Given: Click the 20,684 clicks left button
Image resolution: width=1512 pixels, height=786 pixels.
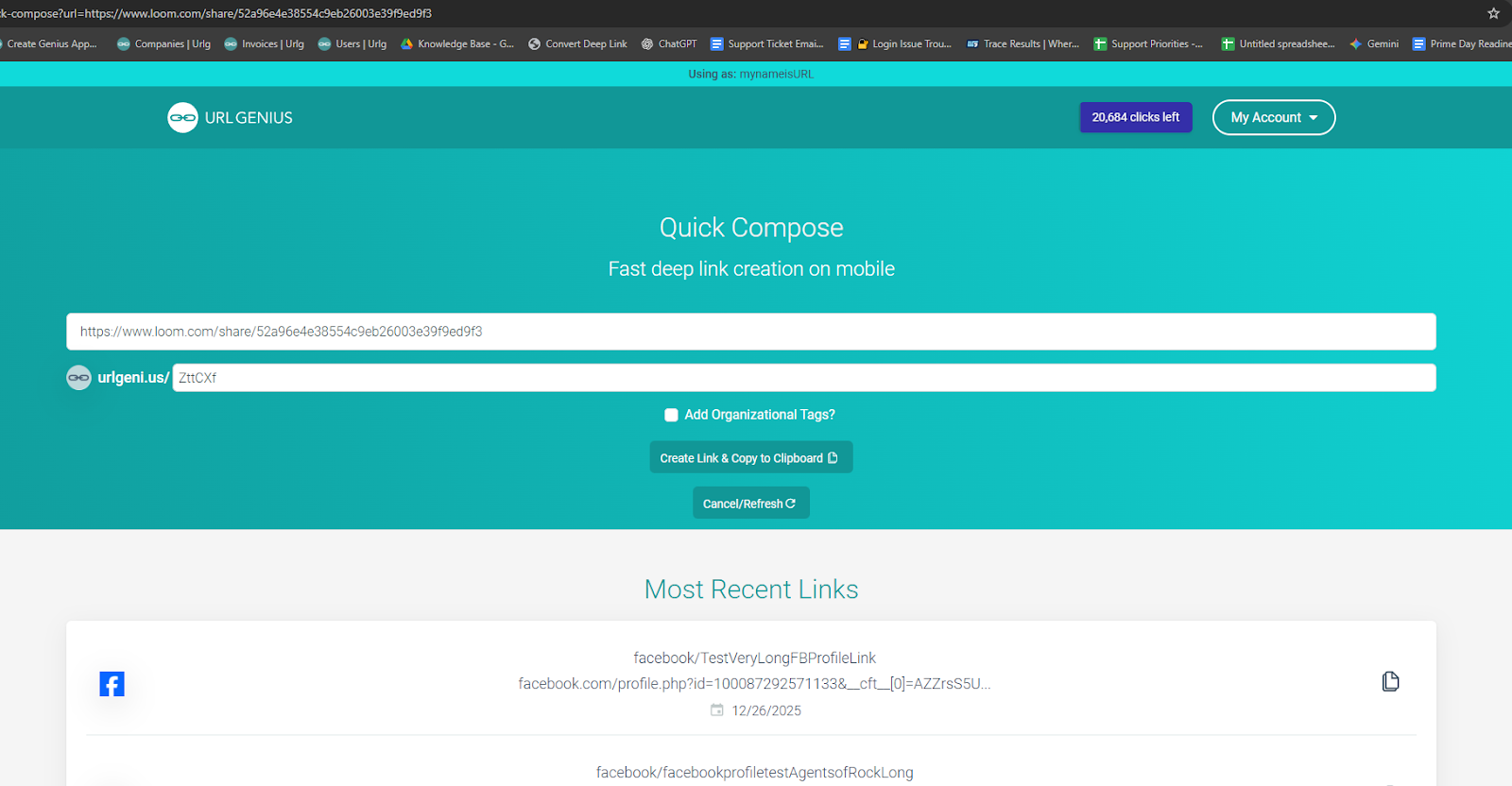Looking at the screenshot, I should point(1135,118).
